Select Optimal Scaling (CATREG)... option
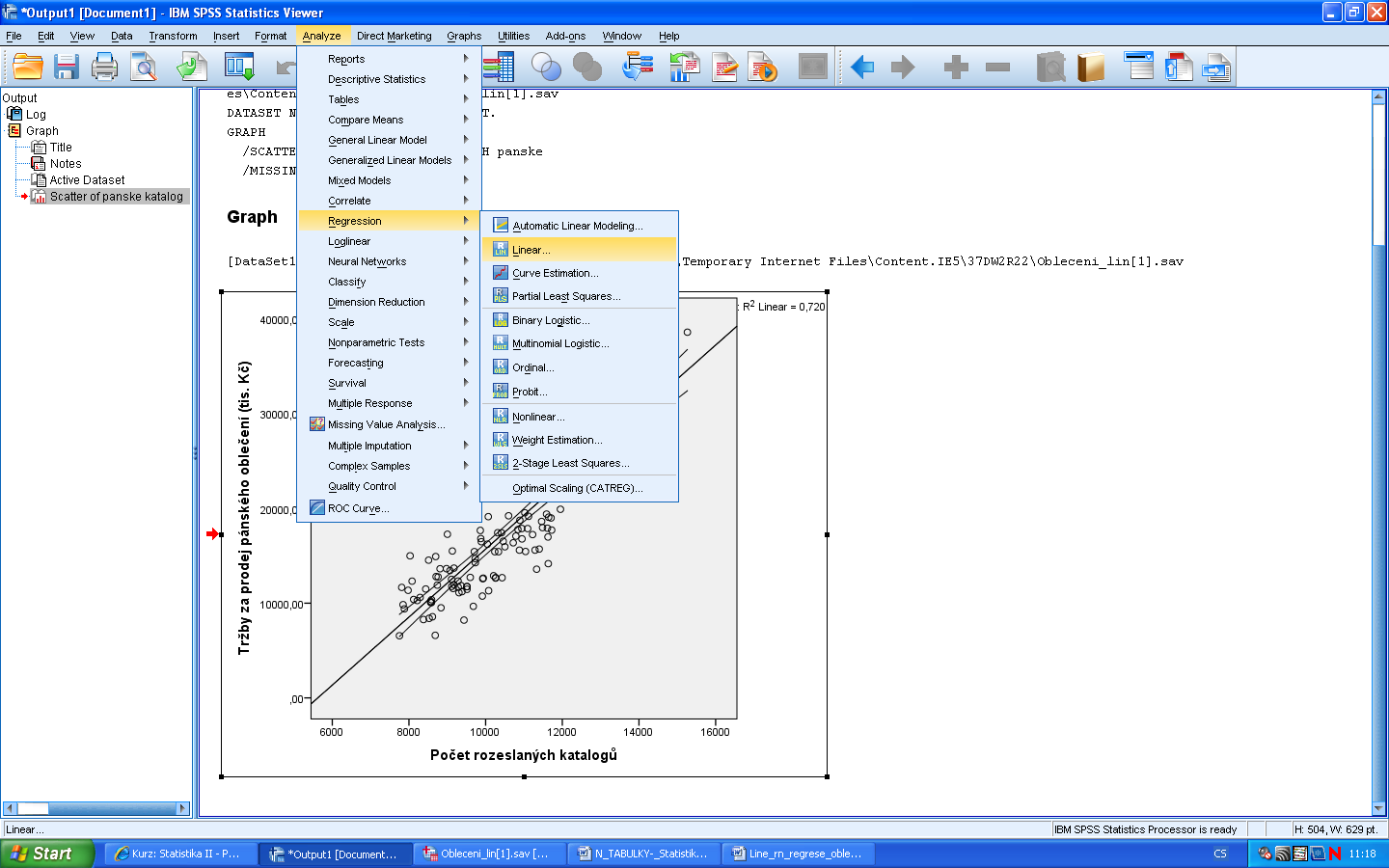The image size is (1389, 868). tap(579, 488)
